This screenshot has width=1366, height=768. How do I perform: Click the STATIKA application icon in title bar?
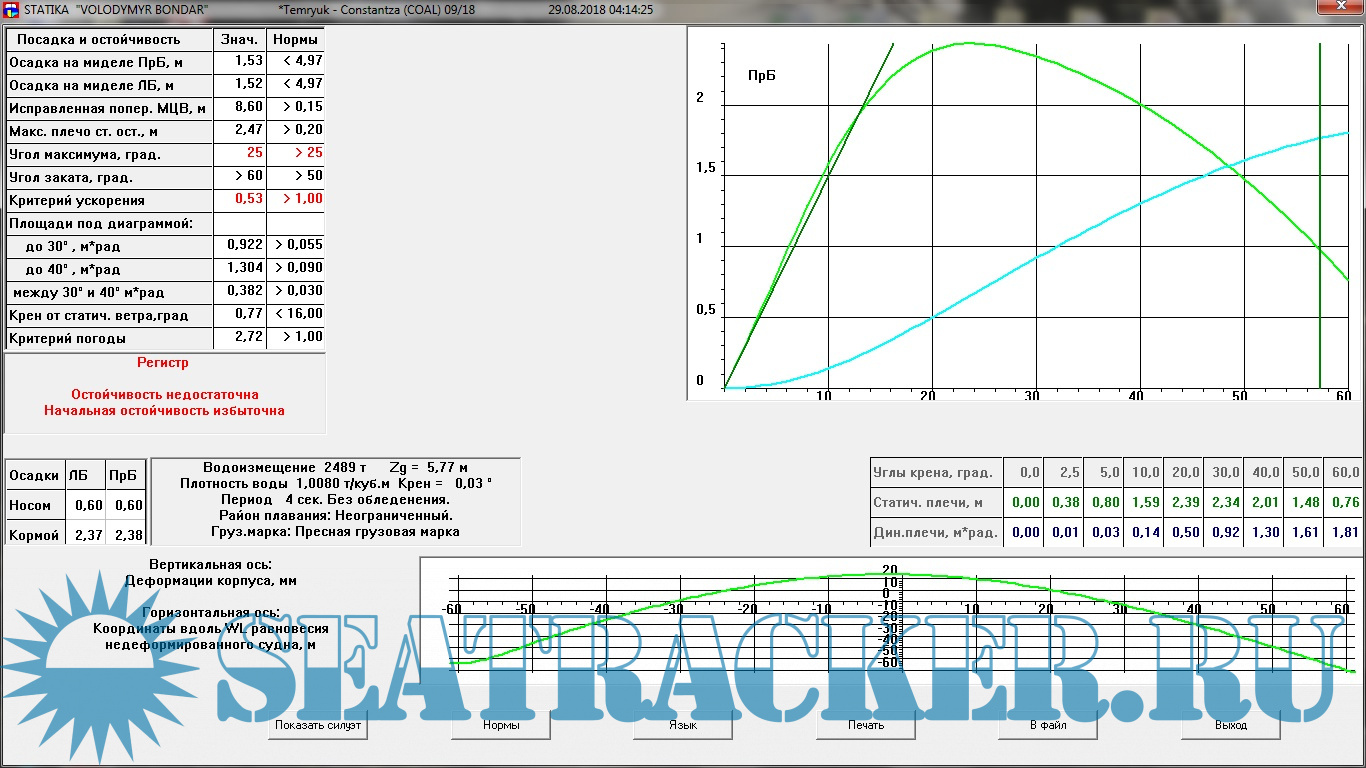click(12, 9)
